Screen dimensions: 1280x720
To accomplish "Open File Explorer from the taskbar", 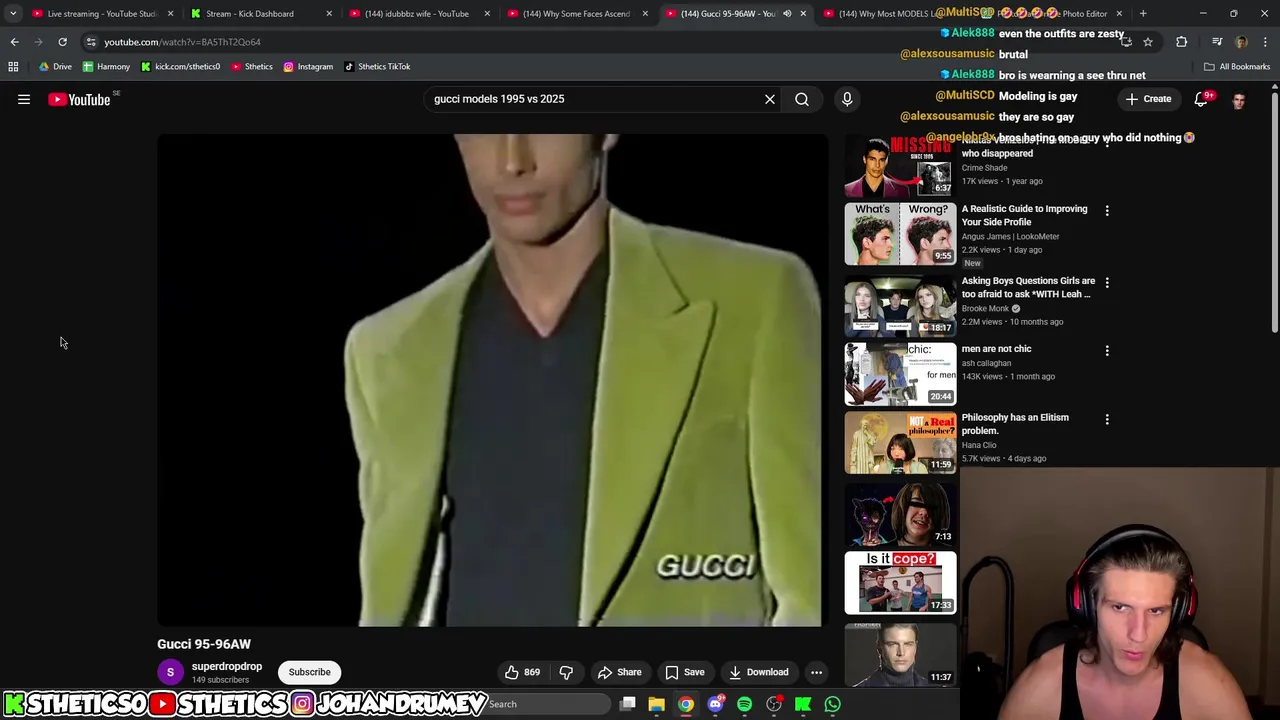I will tap(657, 704).
